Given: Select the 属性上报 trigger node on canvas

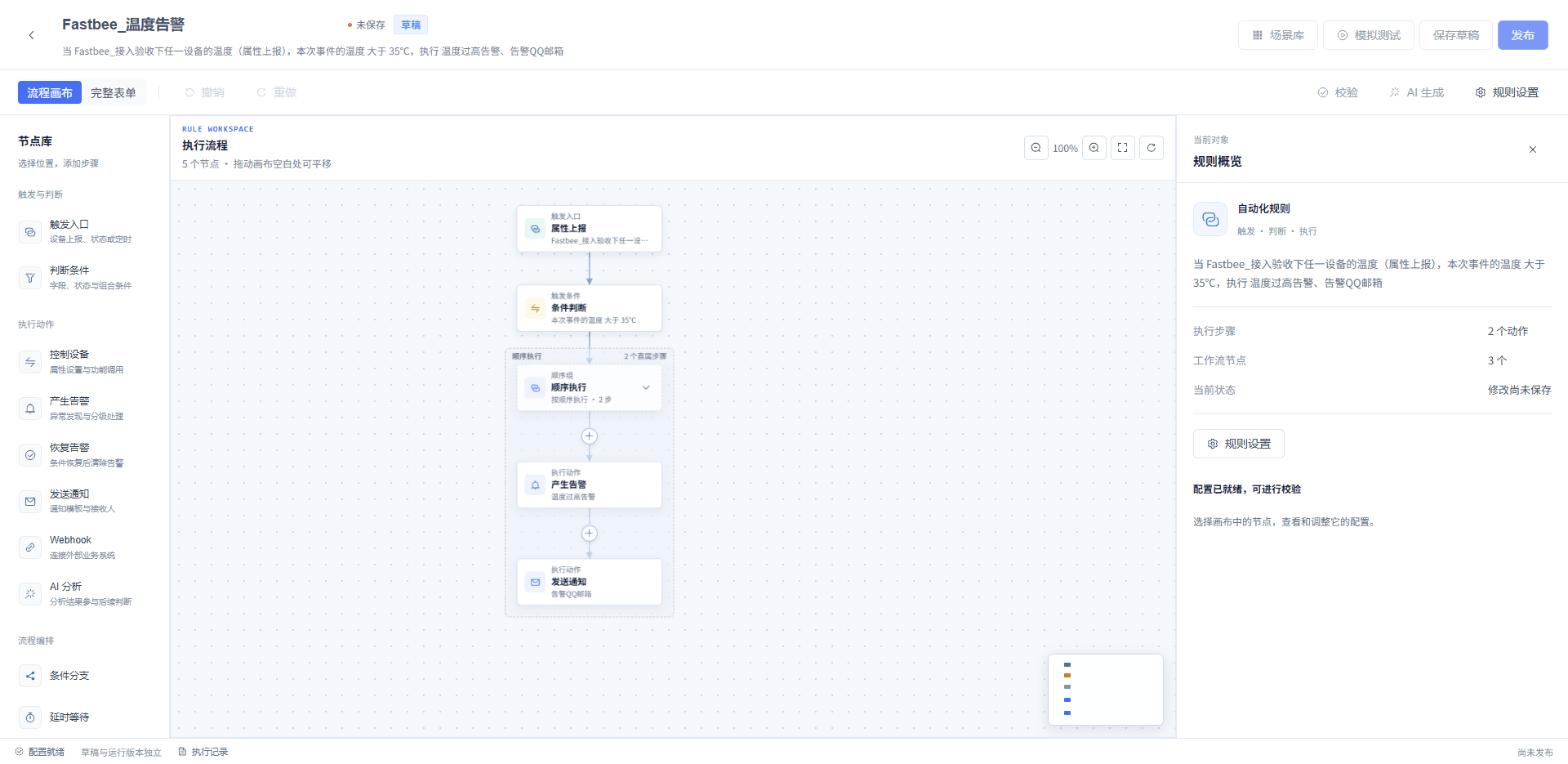Looking at the screenshot, I should [589, 229].
